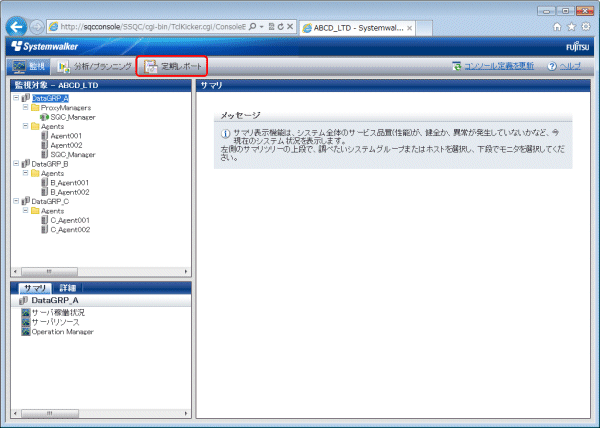Click the server icon beside Agent002
600x428 pixels.
point(45,145)
